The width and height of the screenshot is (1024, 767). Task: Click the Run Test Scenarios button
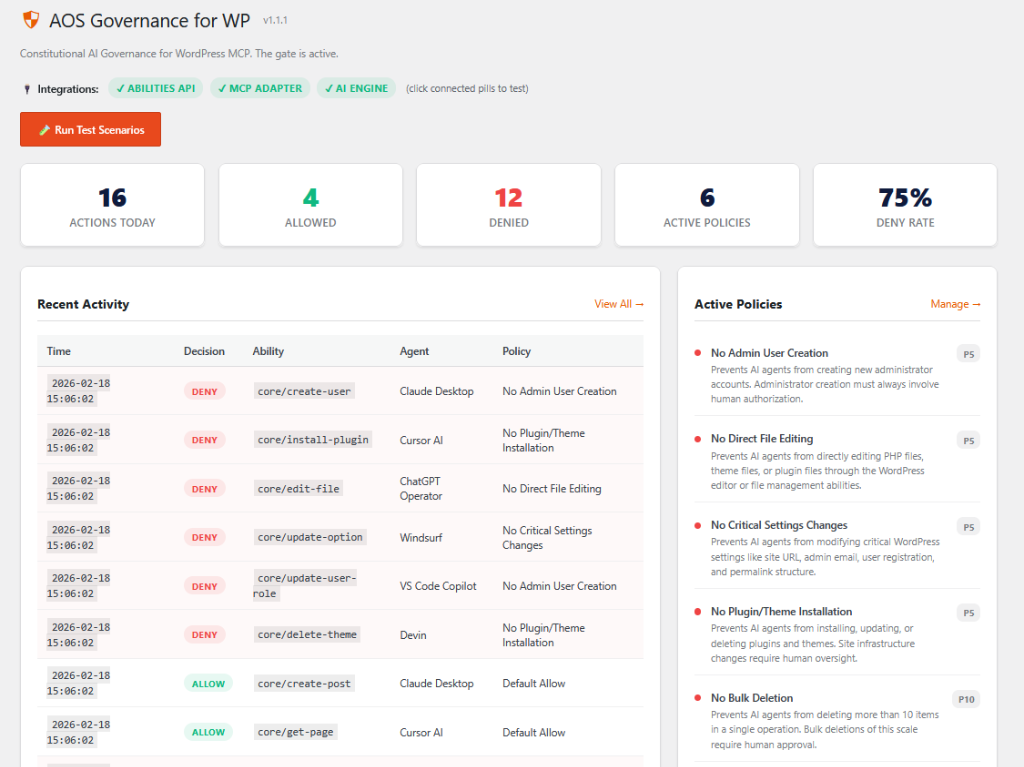click(x=90, y=129)
